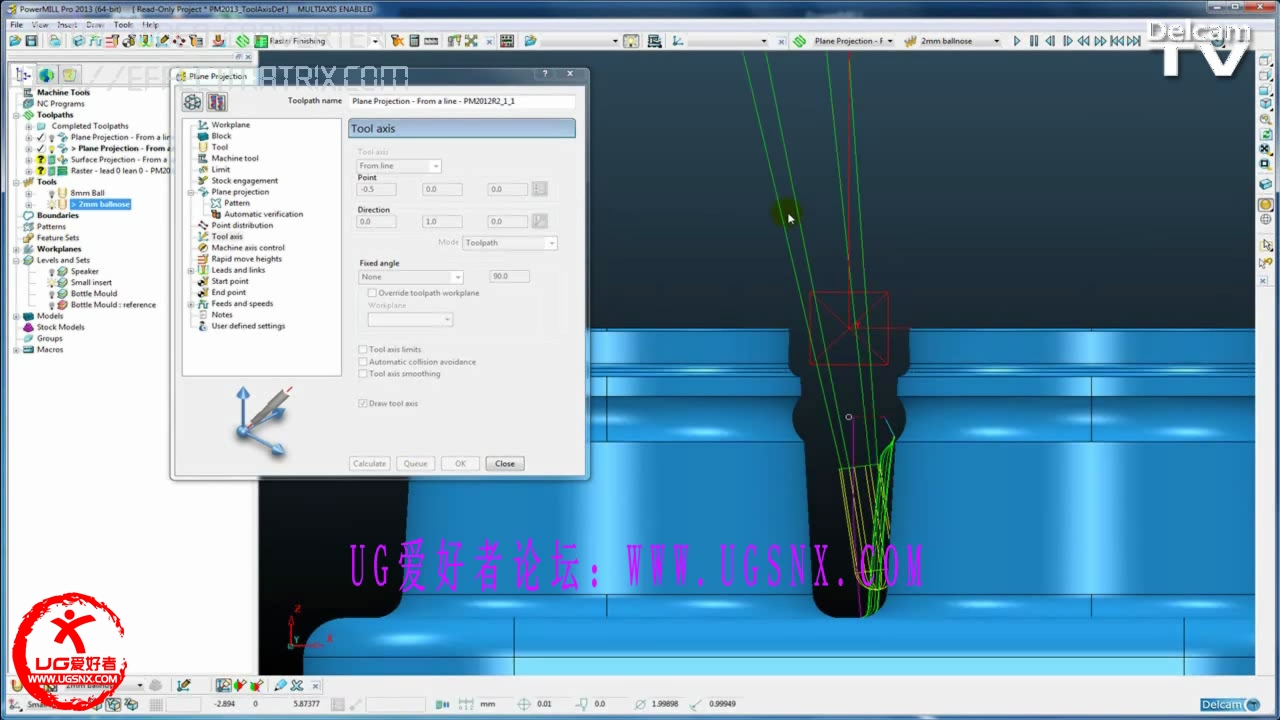This screenshot has width=1280, height=720.
Task: Click the lightbulb icon in top toolbar
Action: 631,41
